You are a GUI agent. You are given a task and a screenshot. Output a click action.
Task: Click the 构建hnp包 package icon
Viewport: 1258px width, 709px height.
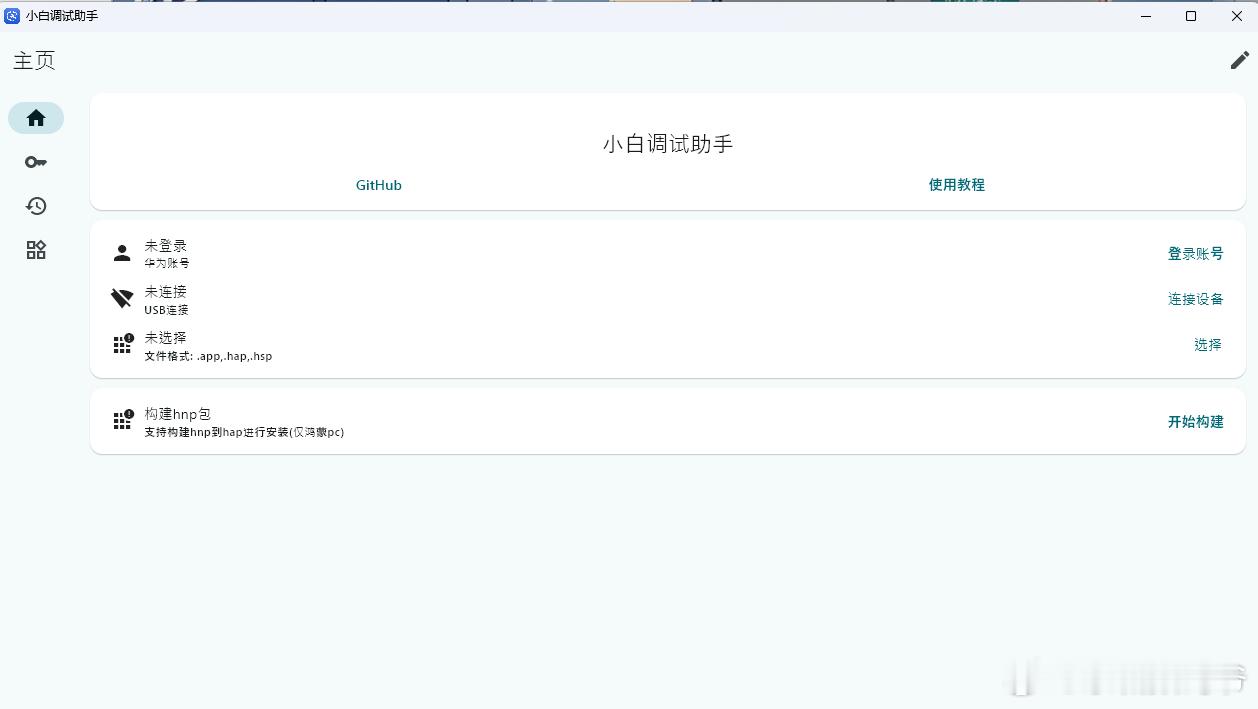pos(121,421)
